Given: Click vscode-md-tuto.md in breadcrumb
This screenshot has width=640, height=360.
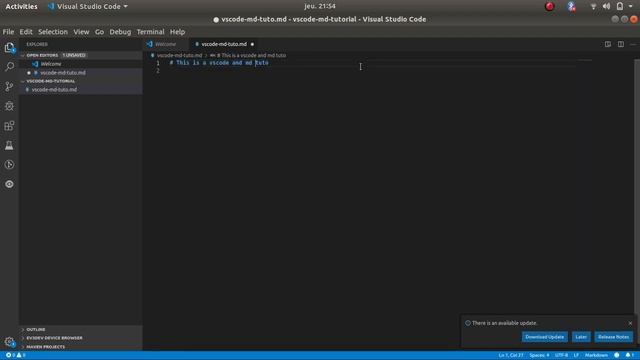Looking at the screenshot, I should pos(179,55).
